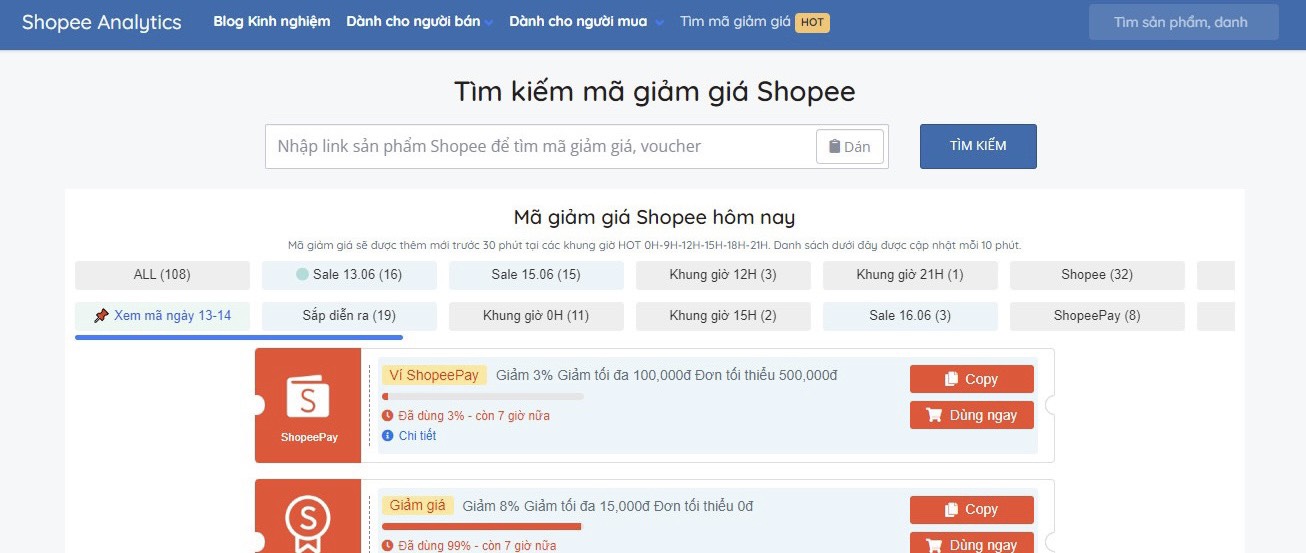Select the Khung giờ 12H (3) tab
Viewport: 1306px width, 553px height.
723,275
